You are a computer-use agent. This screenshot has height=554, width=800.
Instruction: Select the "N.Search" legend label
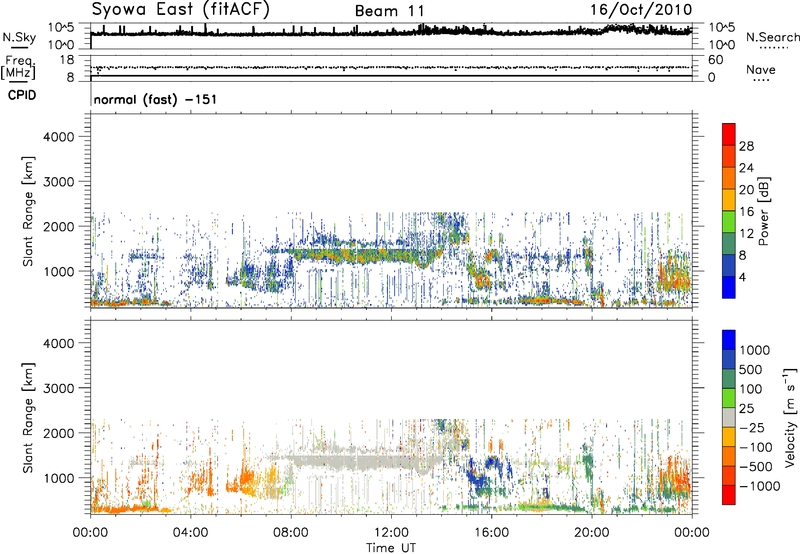(772, 37)
